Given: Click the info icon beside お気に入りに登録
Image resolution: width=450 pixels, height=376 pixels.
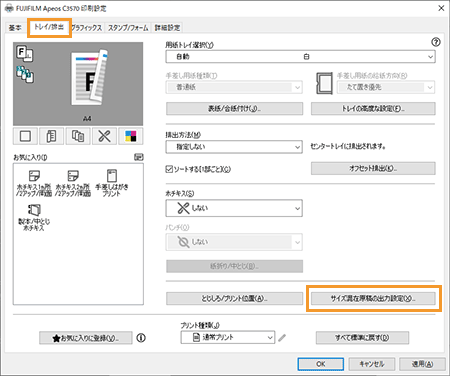Looking at the screenshot, I should coord(141,338).
